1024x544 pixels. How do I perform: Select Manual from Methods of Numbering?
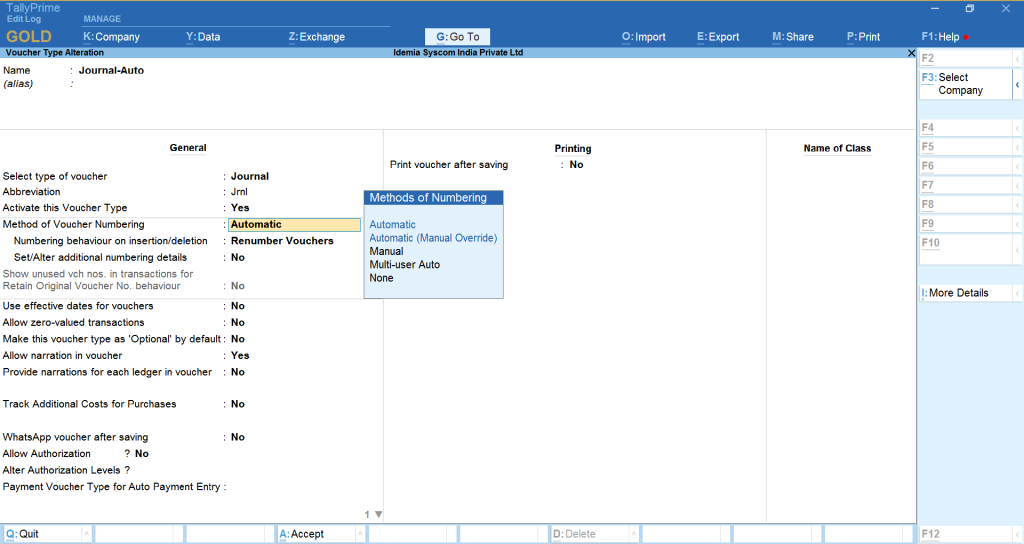coord(386,252)
